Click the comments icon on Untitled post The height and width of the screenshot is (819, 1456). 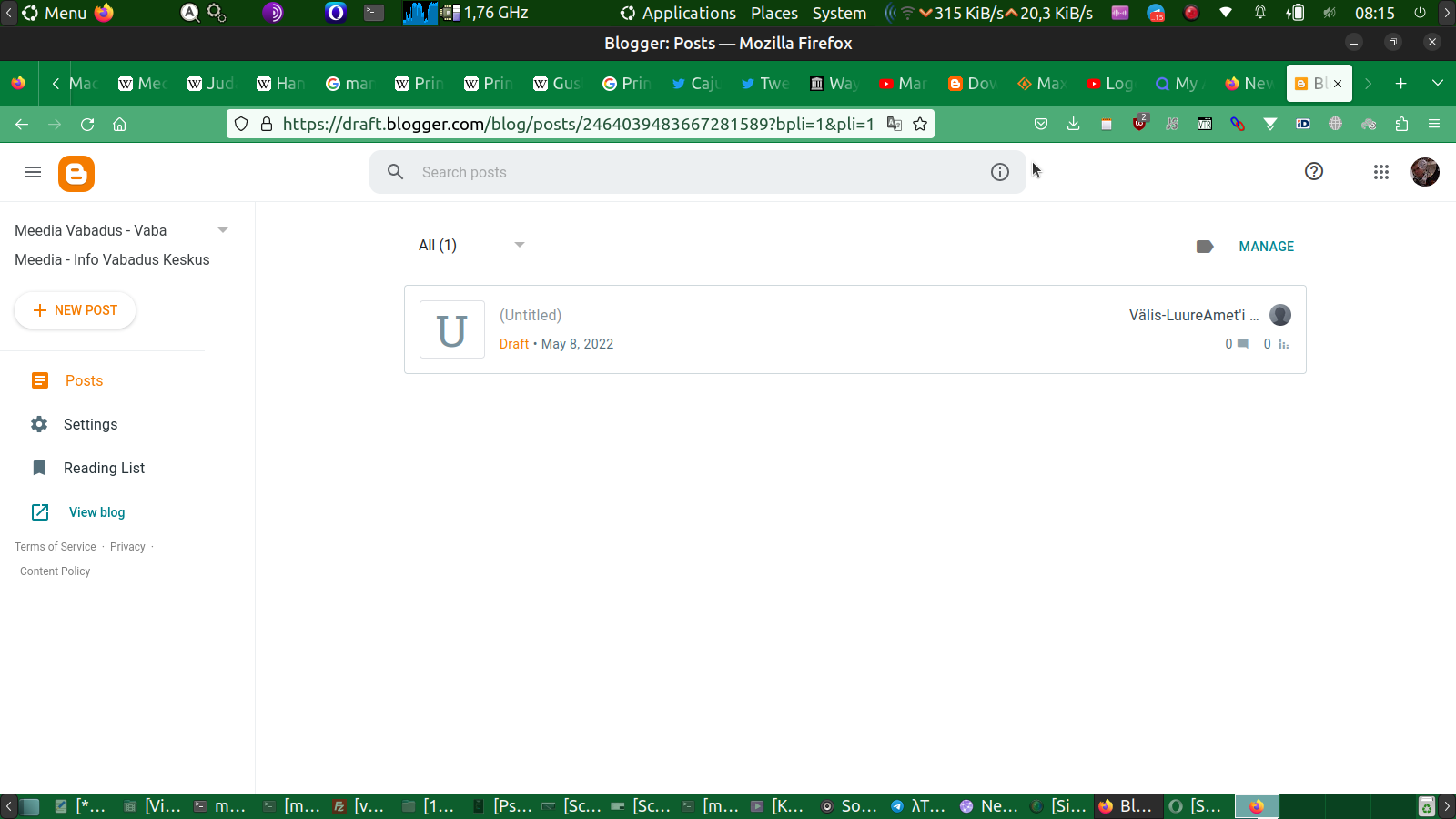1243,344
